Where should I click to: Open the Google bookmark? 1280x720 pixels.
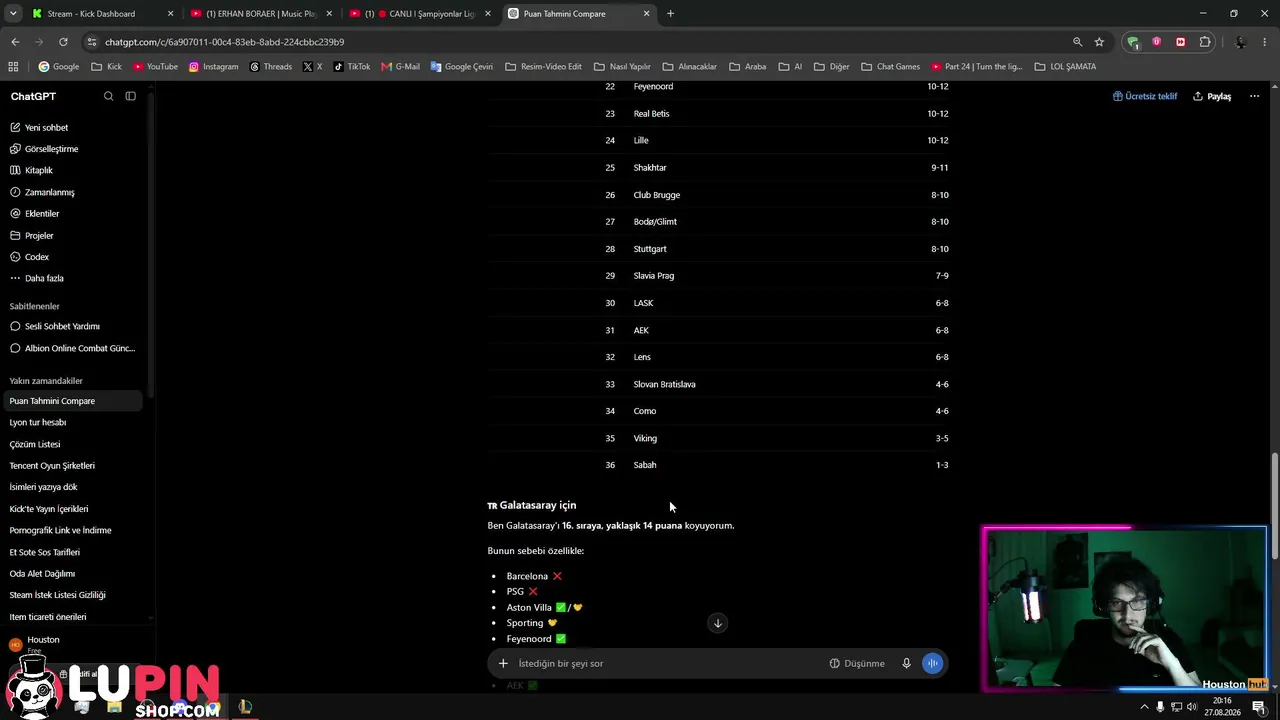pyautogui.click(x=59, y=67)
